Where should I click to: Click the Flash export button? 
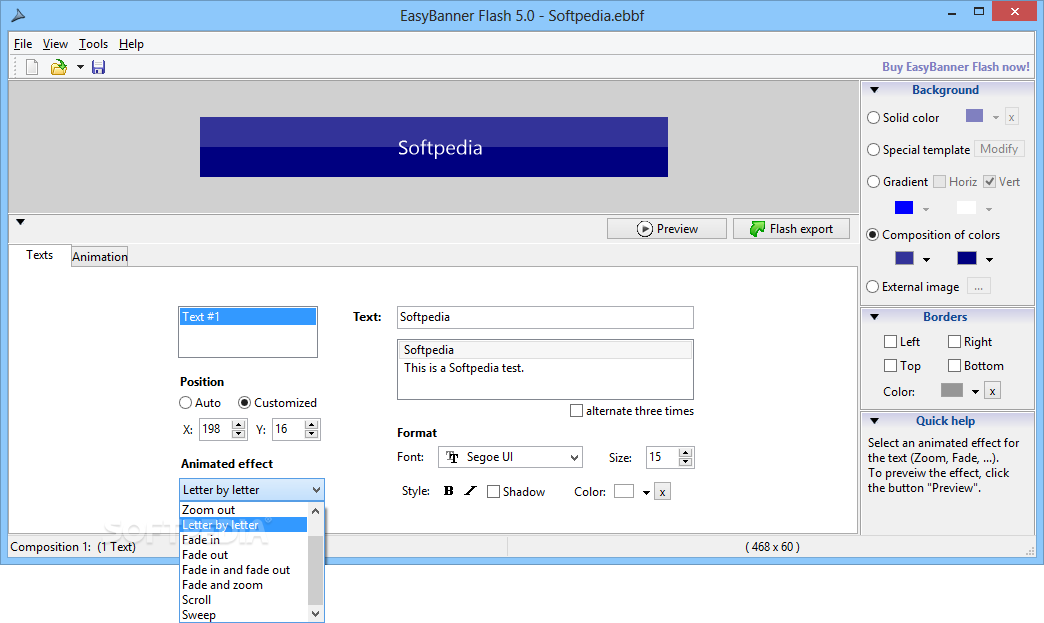(x=792, y=229)
